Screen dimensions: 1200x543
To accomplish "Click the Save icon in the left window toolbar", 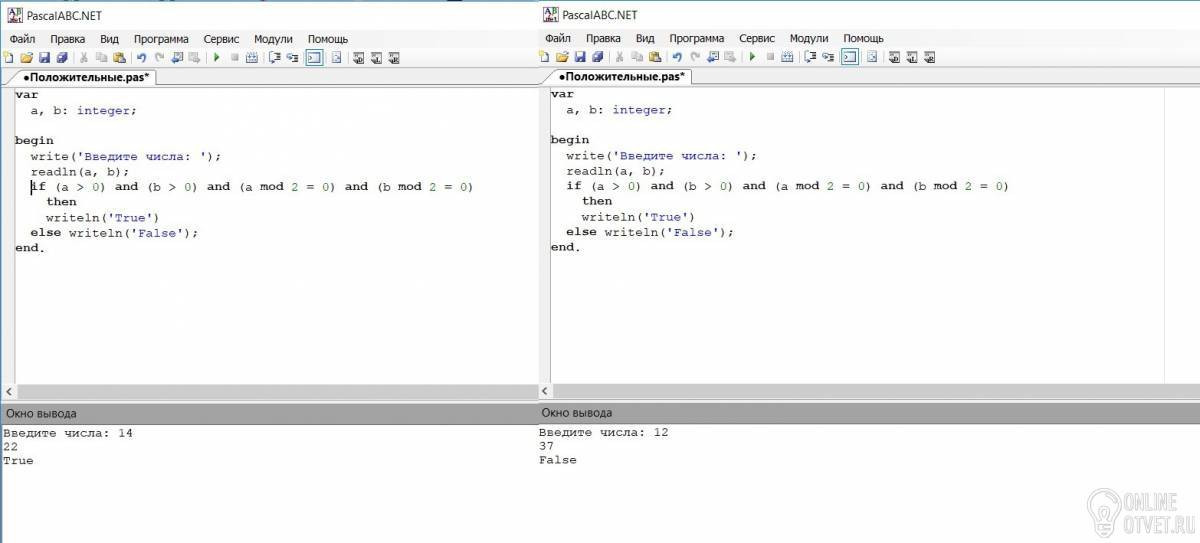I will click(x=44, y=58).
